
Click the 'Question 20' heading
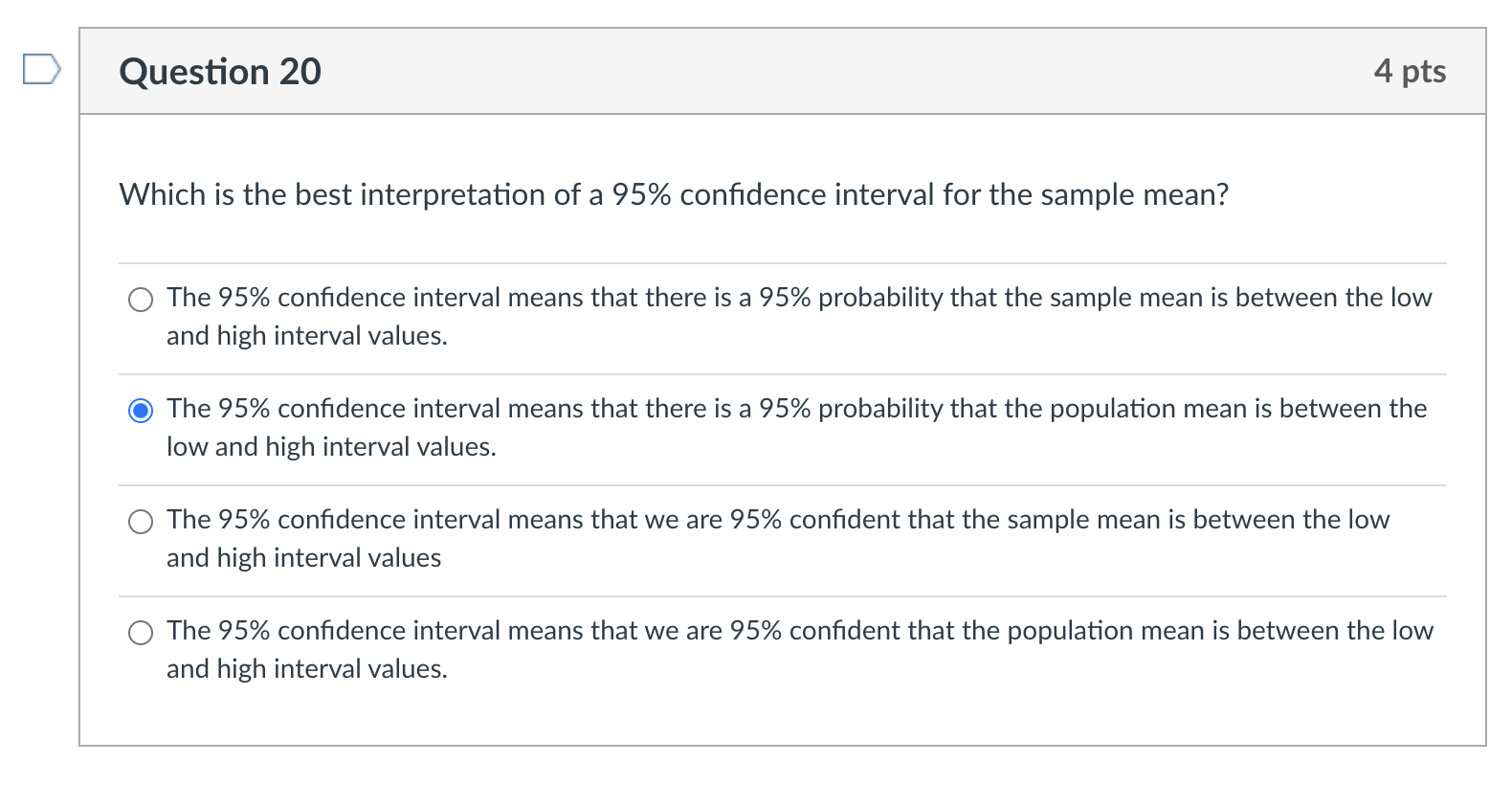point(220,72)
